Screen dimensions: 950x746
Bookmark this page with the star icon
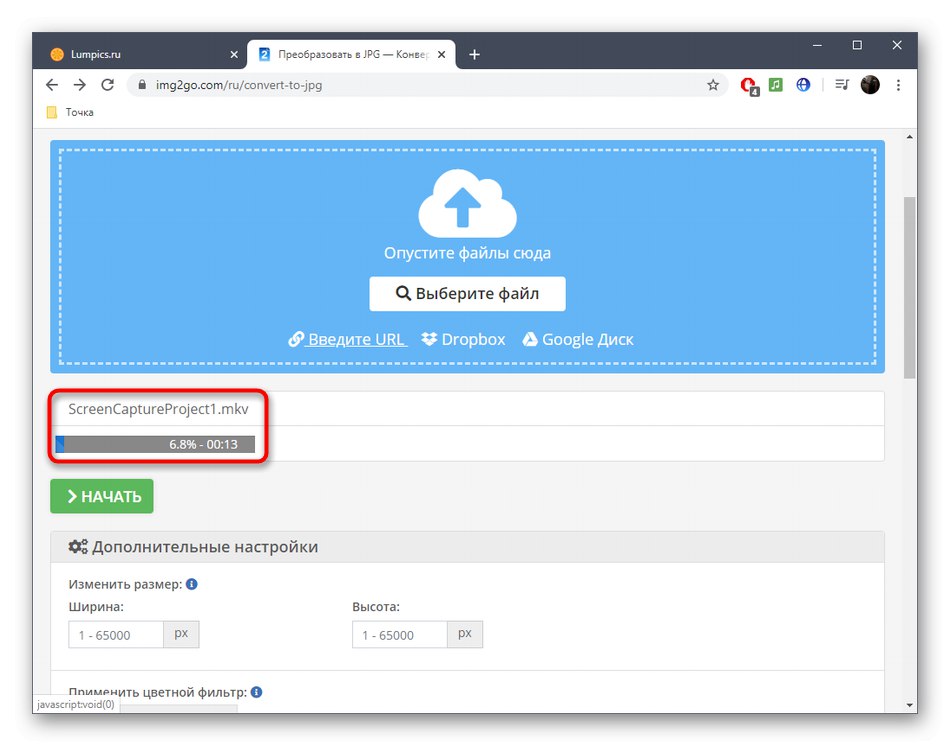[x=713, y=85]
